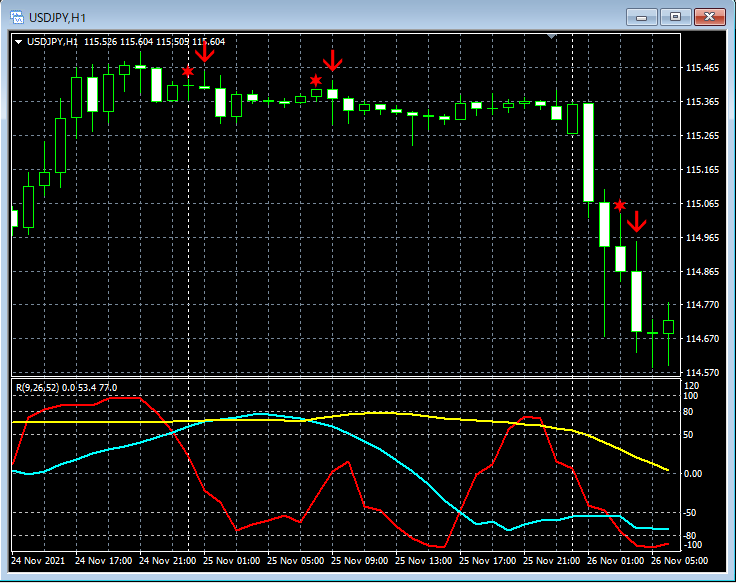Click the gray chart shift triangle marker

point(551,37)
